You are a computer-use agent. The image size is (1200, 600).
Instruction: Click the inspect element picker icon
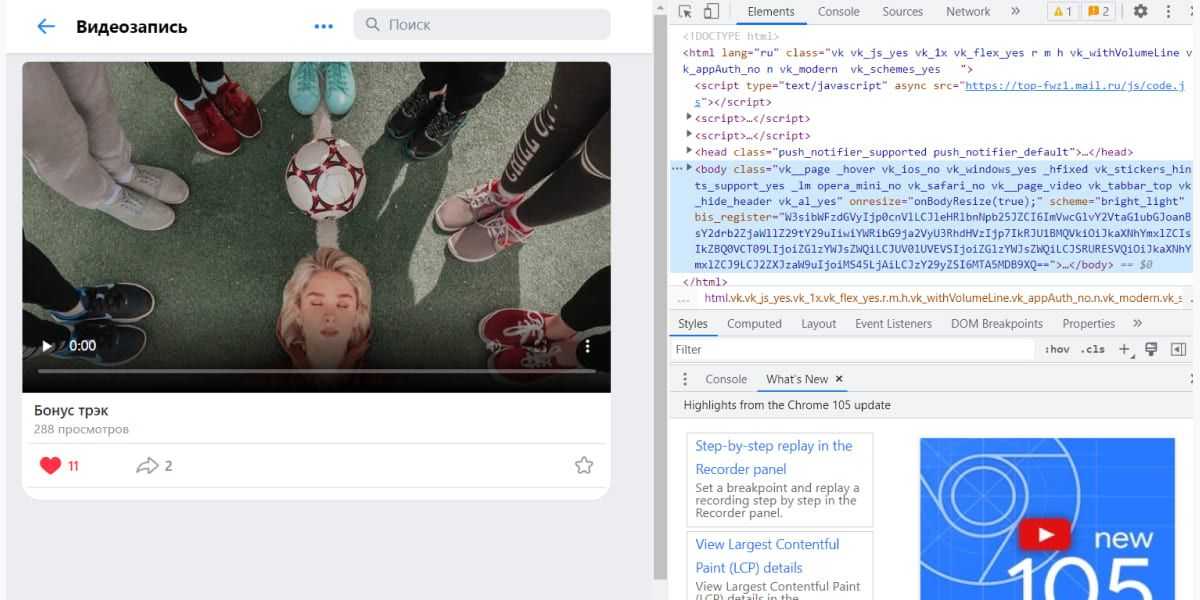click(x=685, y=12)
